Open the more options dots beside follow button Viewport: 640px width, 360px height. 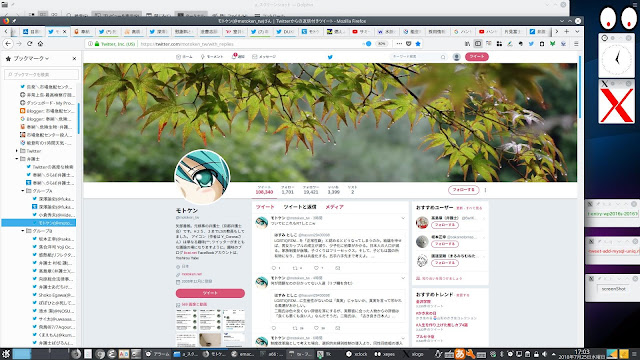485,190
